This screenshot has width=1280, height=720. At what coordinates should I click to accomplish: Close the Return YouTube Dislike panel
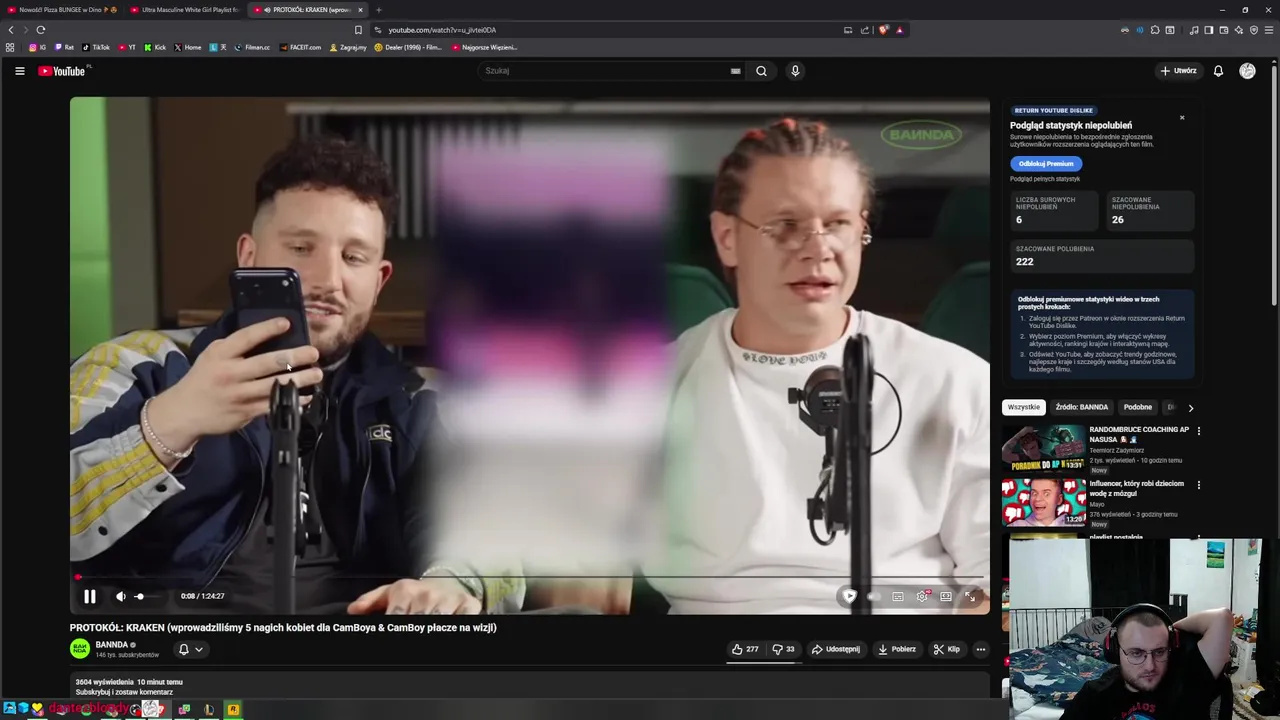coord(1182,118)
